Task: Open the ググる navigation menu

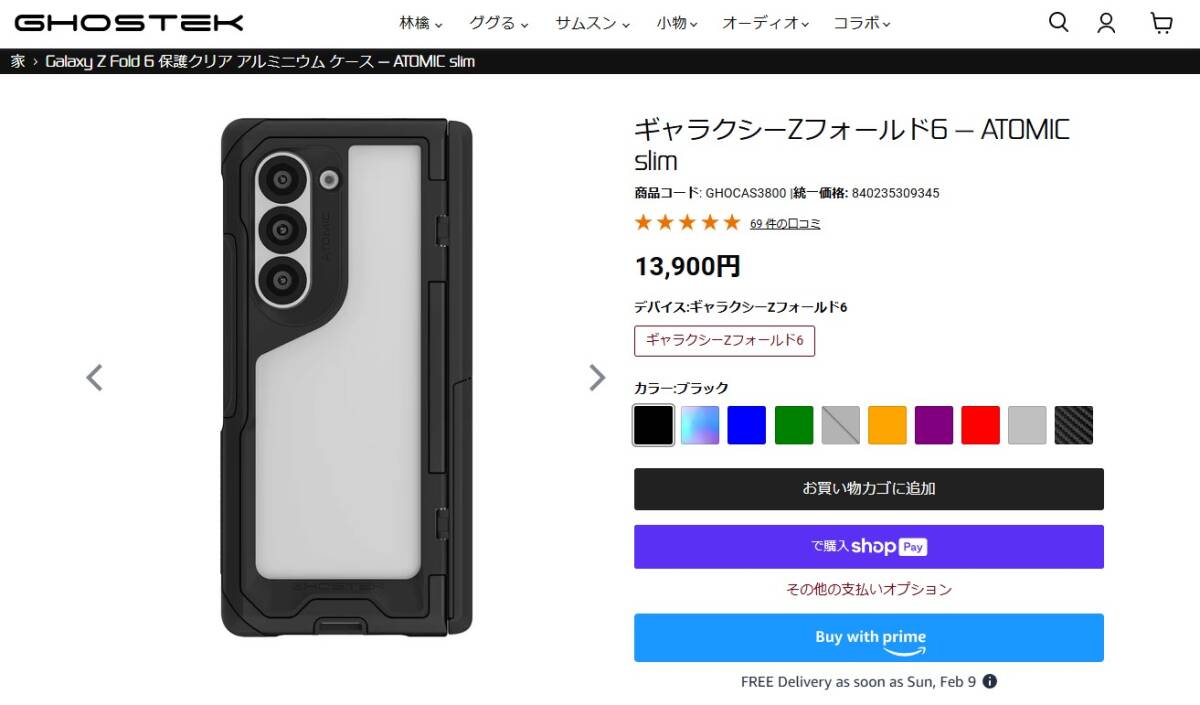Action: coord(499,23)
